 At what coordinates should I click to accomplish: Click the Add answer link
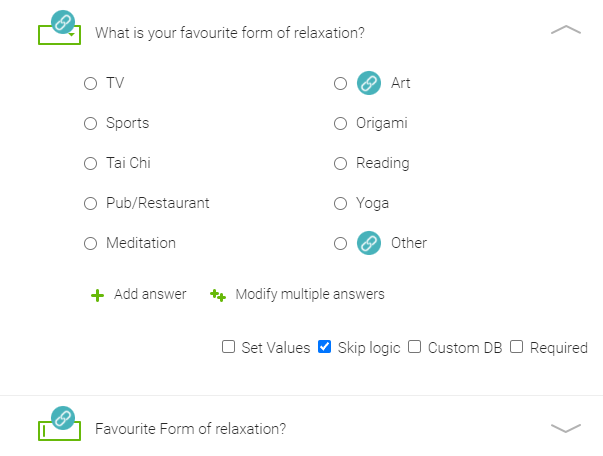(150, 294)
